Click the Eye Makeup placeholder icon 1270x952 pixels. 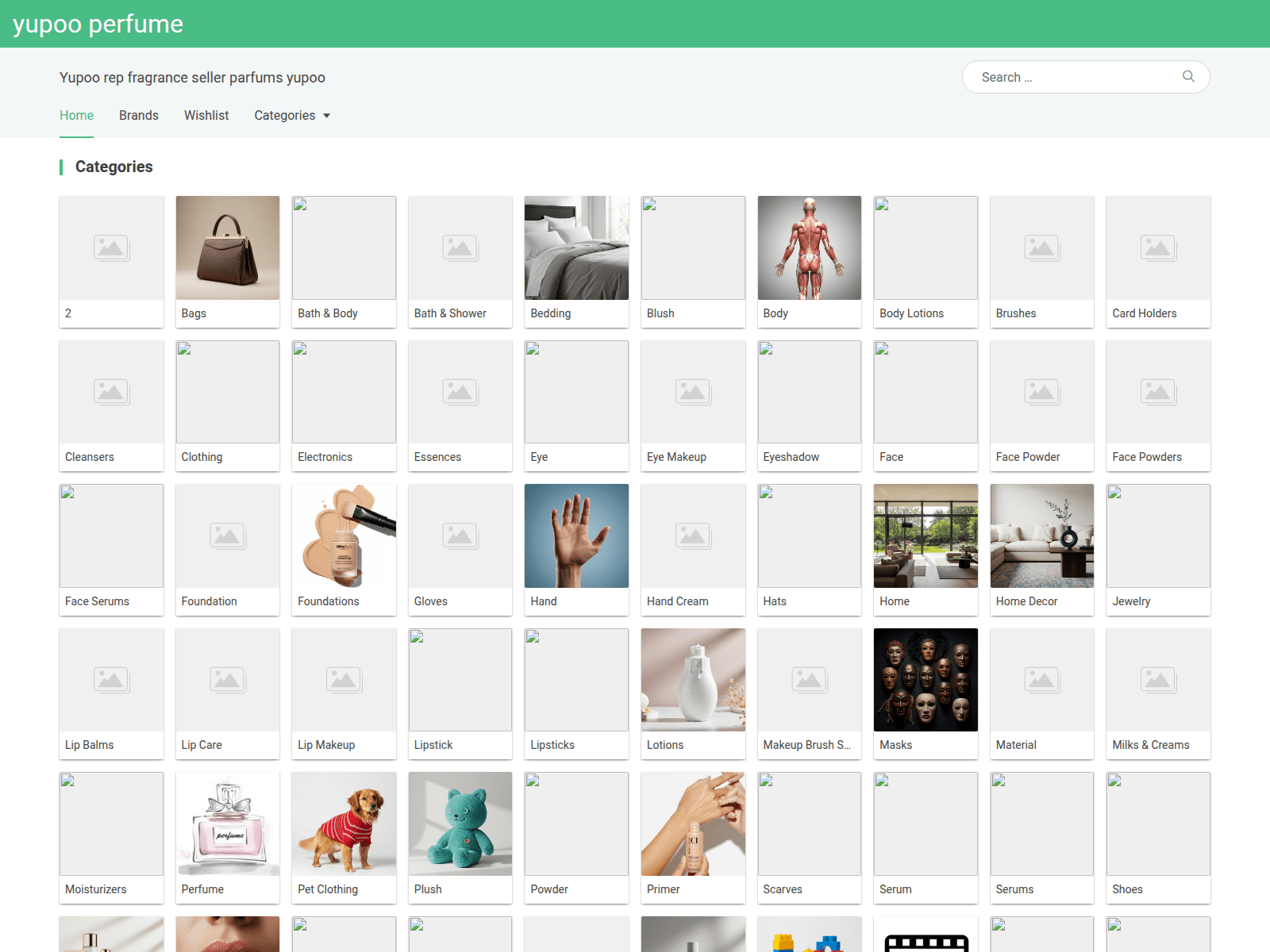pos(693,392)
